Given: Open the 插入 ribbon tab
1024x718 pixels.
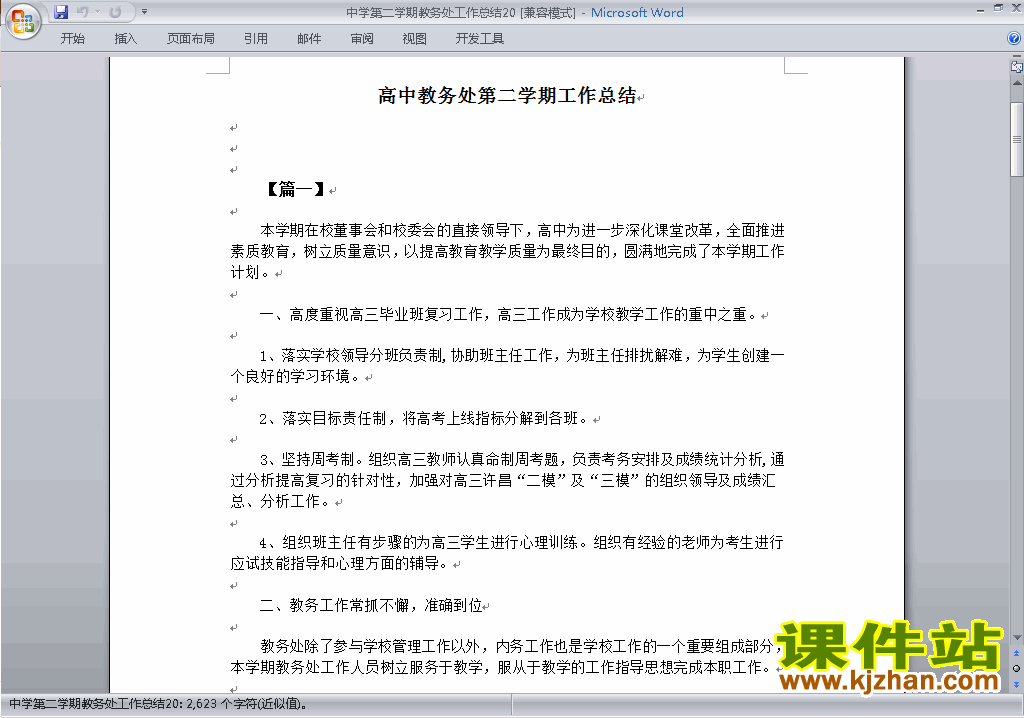Looking at the screenshot, I should click(125, 39).
